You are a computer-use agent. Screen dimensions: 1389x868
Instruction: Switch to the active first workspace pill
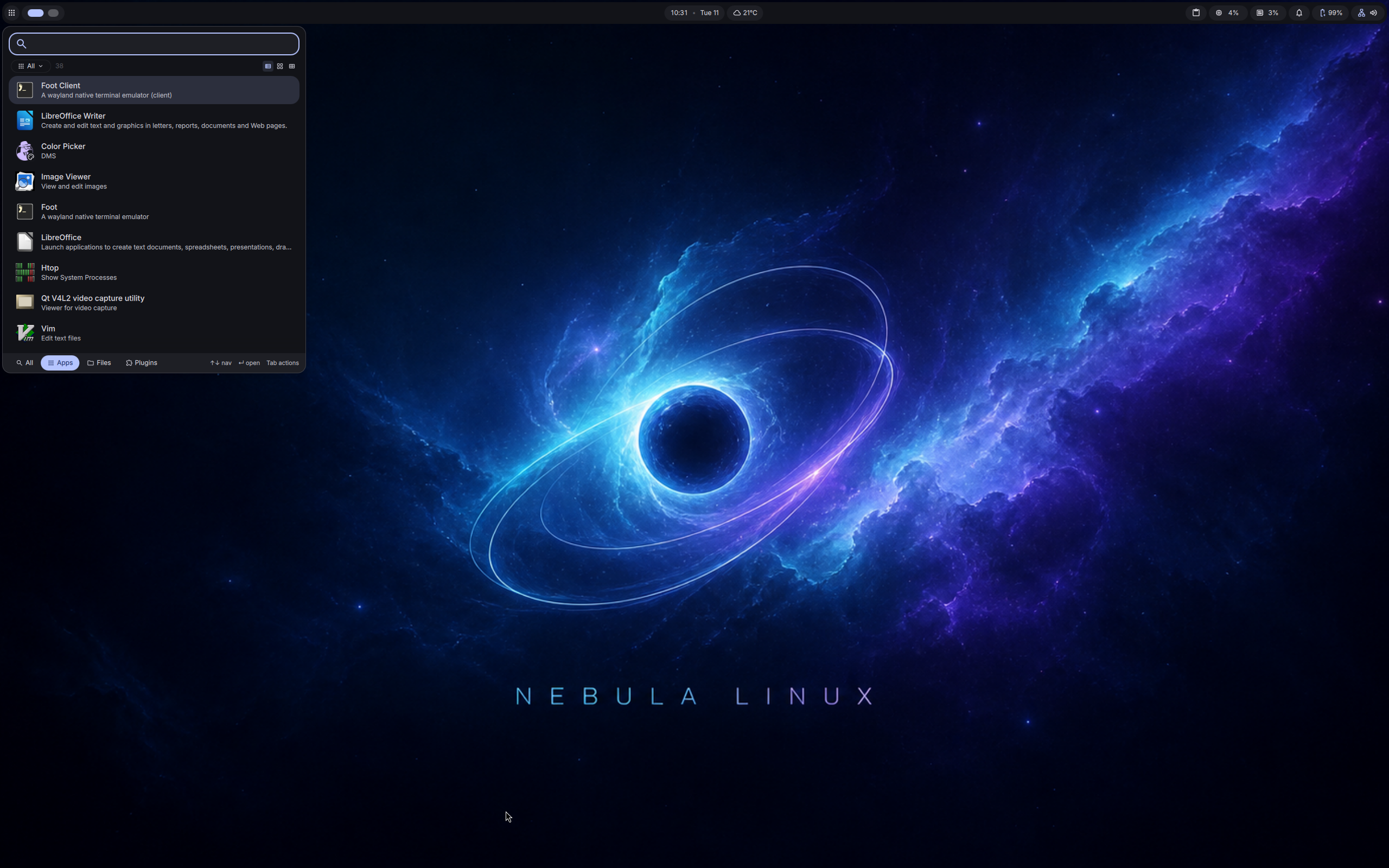(x=36, y=12)
